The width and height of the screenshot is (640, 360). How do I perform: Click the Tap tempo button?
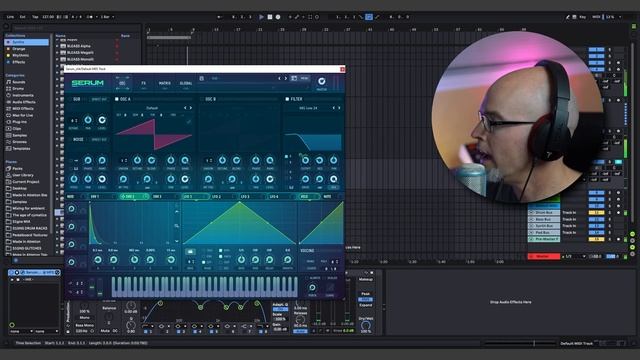tap(35, 17)
